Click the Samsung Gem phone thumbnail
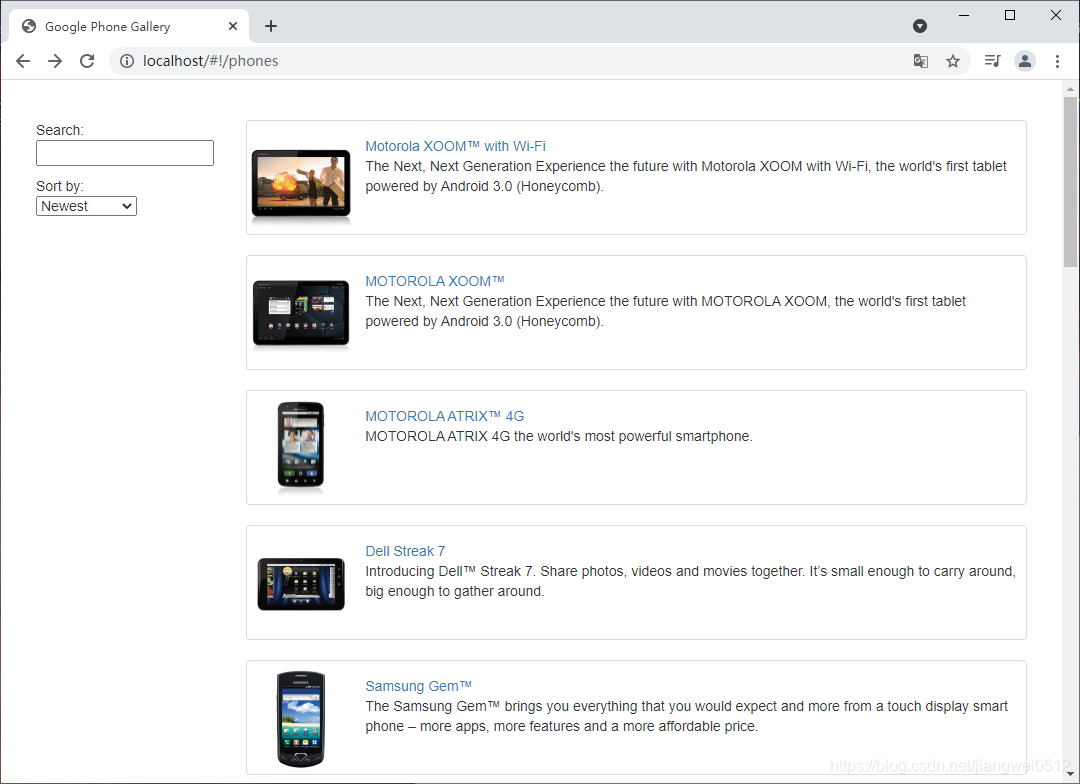Screen dimensions: 1080x784 (301, 719)
